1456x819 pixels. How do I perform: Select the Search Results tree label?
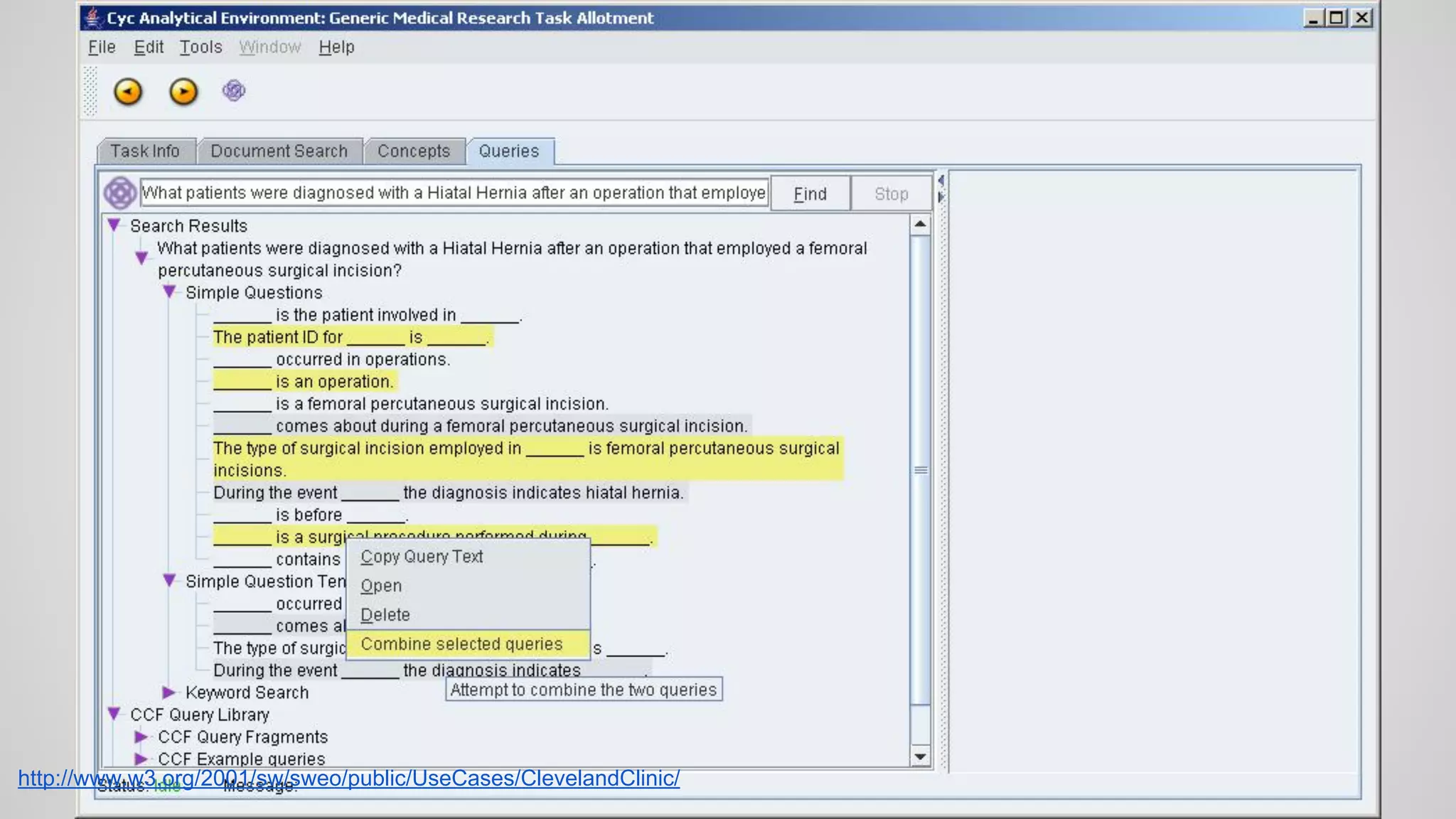188,226
